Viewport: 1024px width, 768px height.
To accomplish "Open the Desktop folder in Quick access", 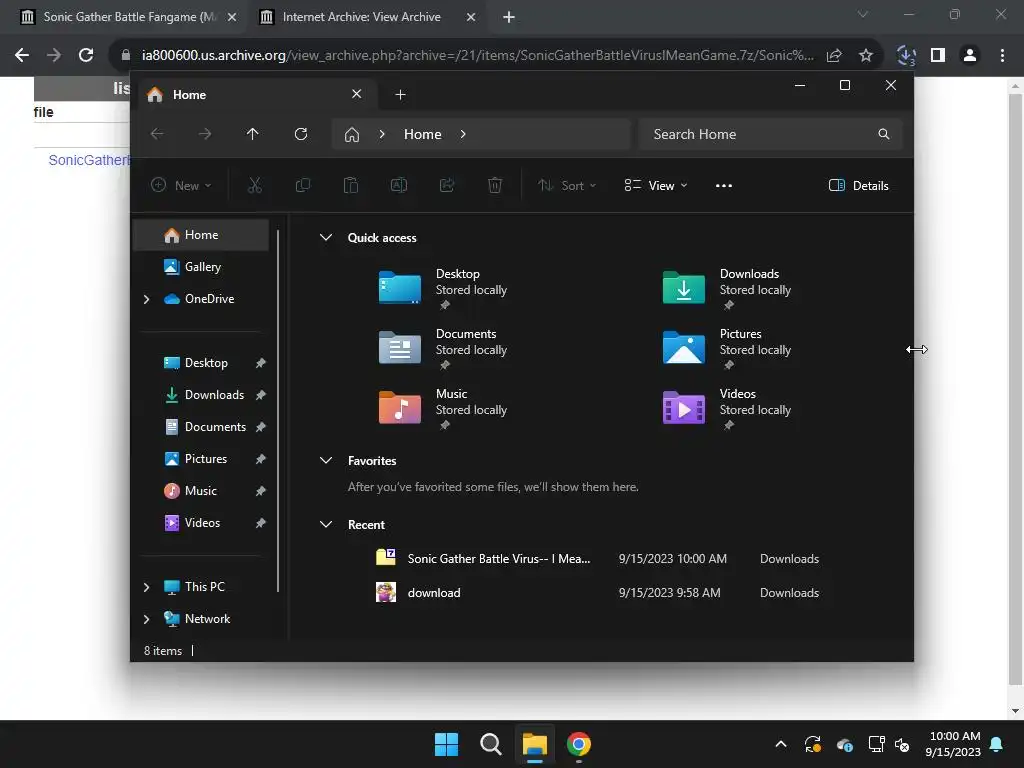I will tap(444, 289).
